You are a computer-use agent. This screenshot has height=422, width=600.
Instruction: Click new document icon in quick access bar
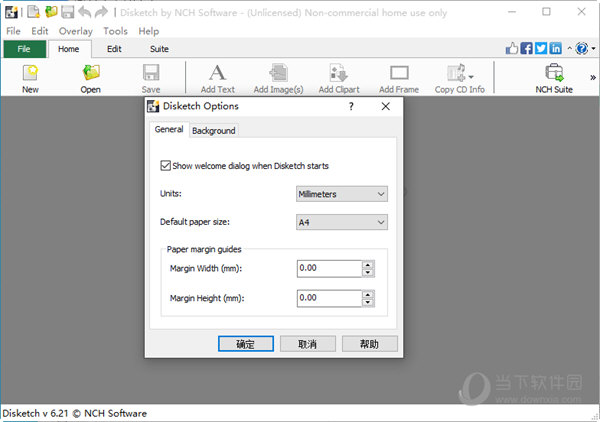pos(34,12)
